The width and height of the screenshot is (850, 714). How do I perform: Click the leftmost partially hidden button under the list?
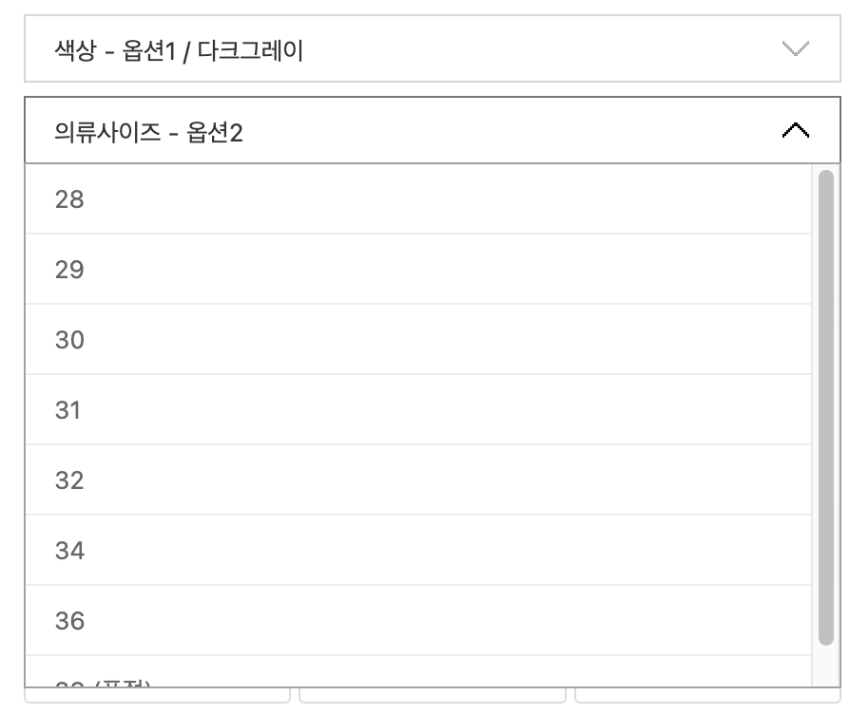pos(157,695)
